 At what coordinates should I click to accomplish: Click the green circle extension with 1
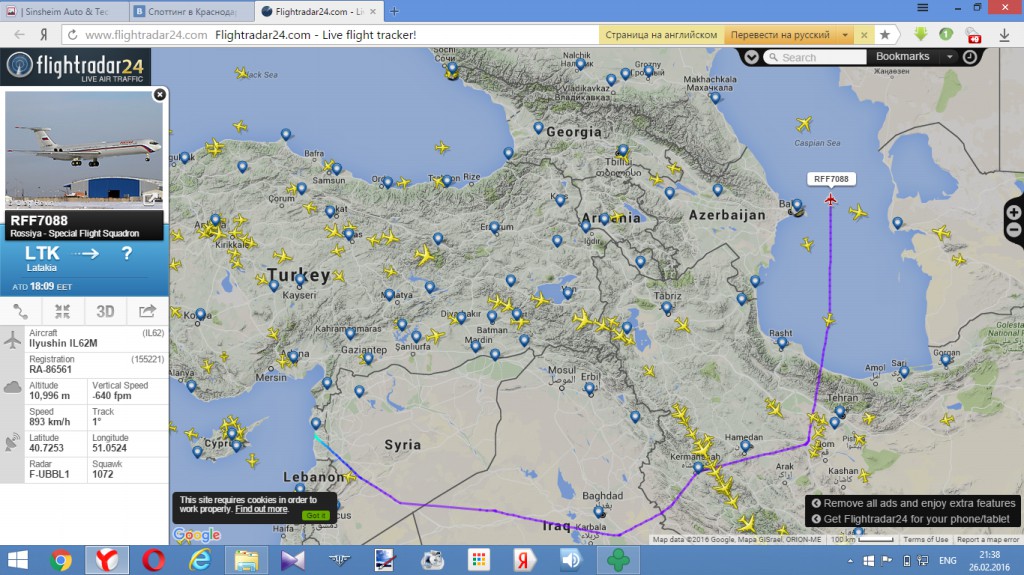(946, 34)
